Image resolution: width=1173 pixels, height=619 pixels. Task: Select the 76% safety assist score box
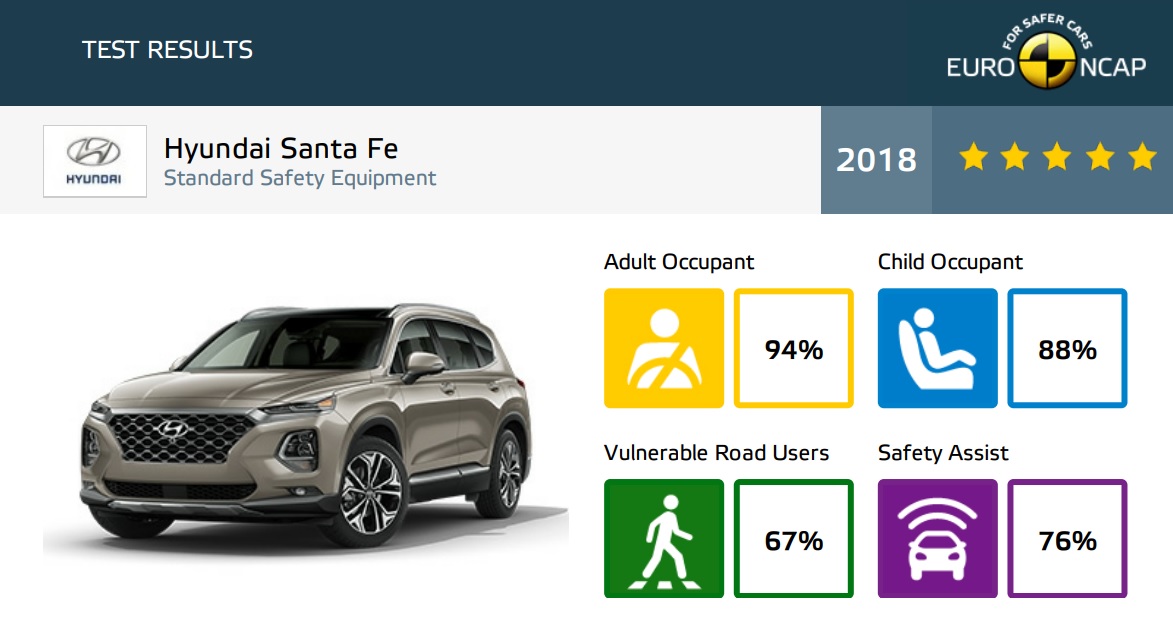1068,539
